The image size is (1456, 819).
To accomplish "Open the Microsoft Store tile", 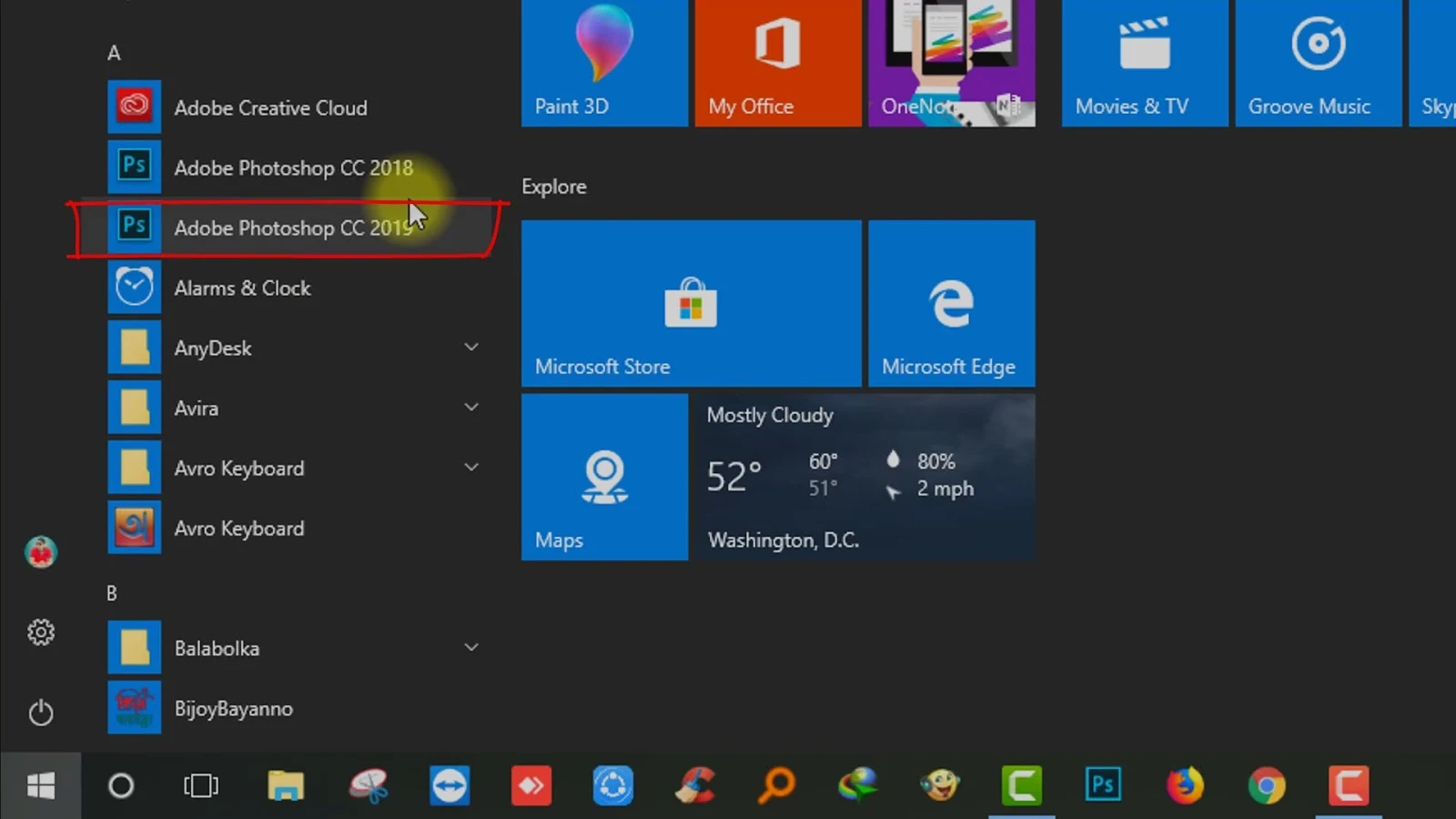I will 692,303.
